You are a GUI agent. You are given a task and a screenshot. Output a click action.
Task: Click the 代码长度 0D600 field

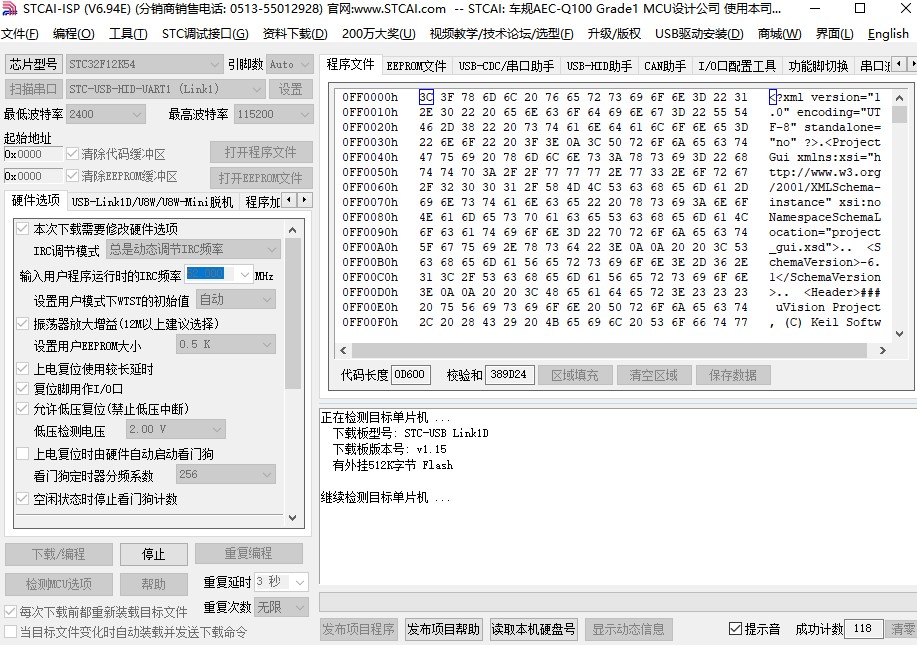coord(410,374)
